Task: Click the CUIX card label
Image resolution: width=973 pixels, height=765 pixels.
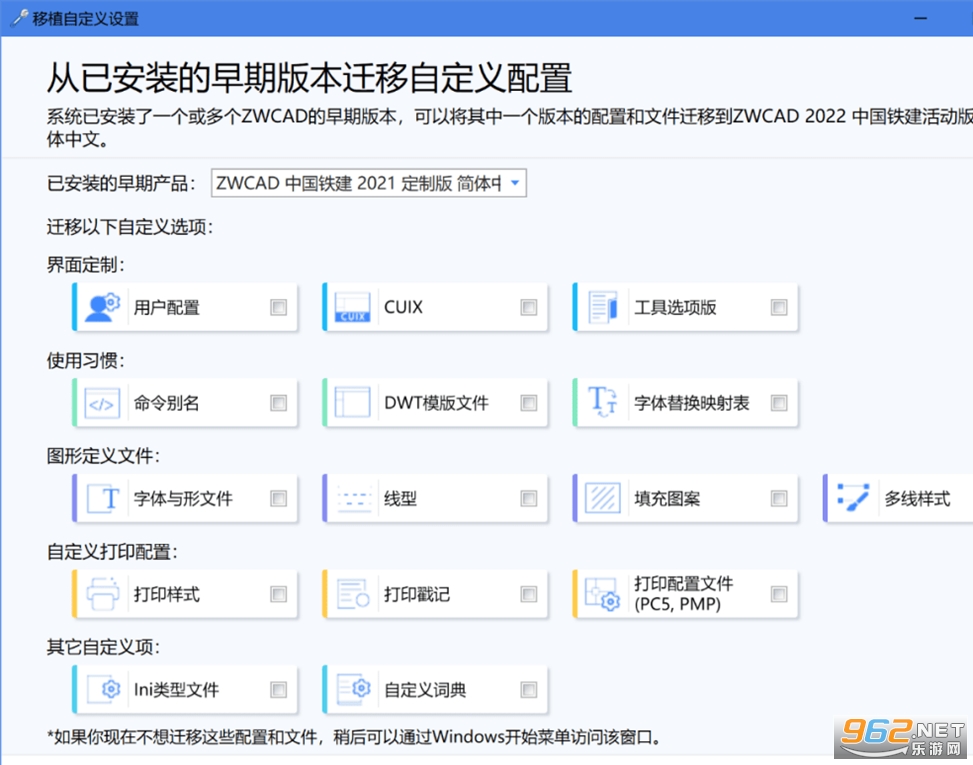Action: pos(403,307)
